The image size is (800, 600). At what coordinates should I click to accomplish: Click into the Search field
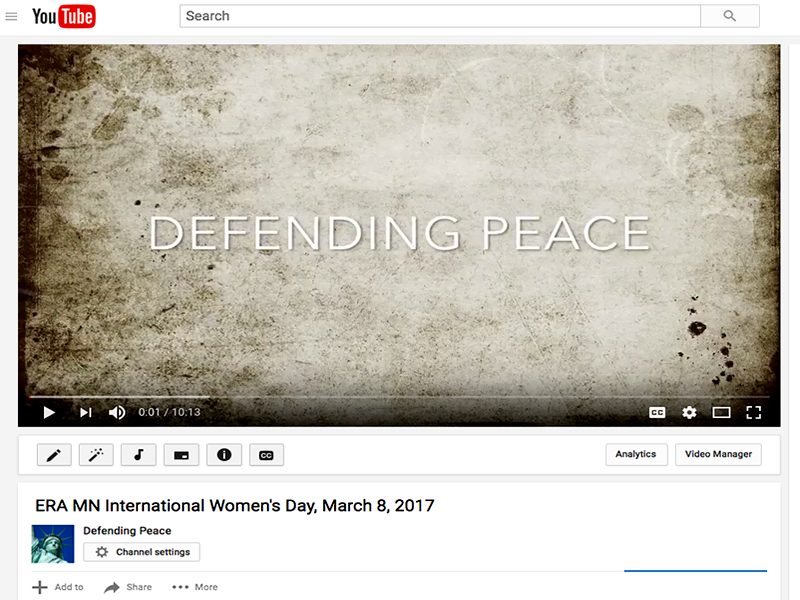[440, 16]
